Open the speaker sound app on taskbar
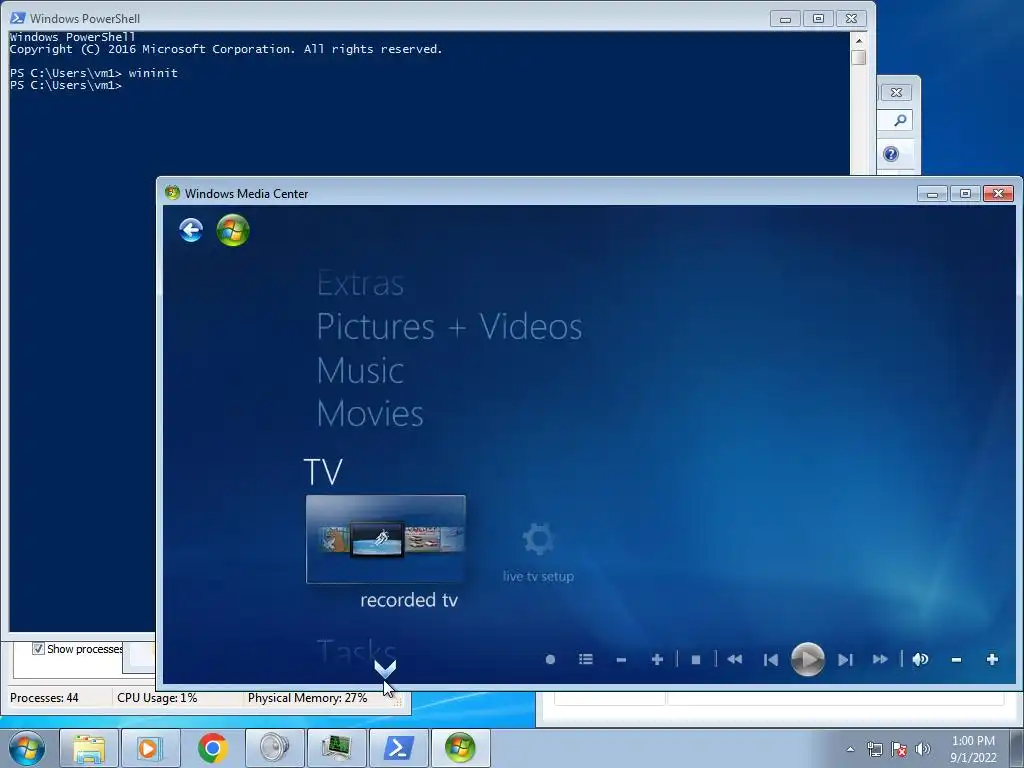This screenshot has width=1024, height=768. (274, 748)
